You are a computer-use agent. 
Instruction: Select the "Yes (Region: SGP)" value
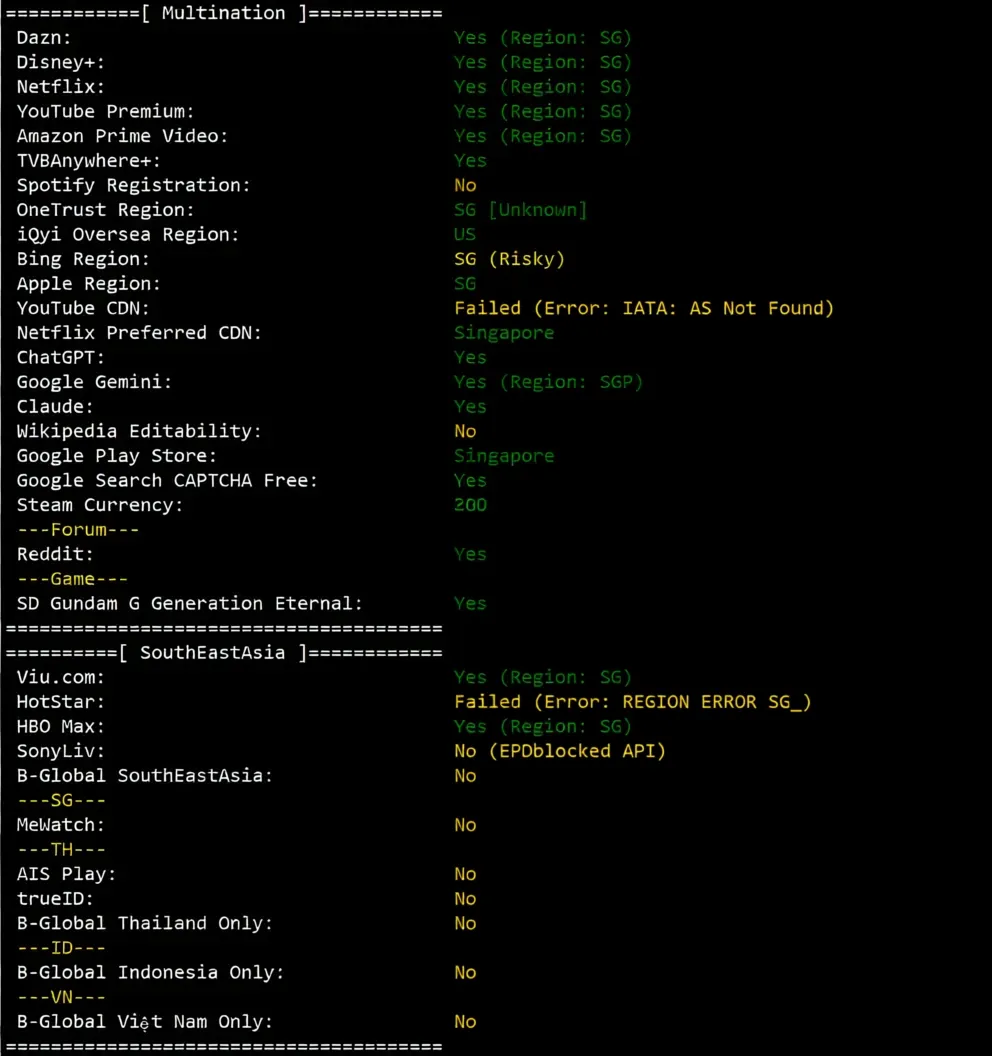[549, 382]
